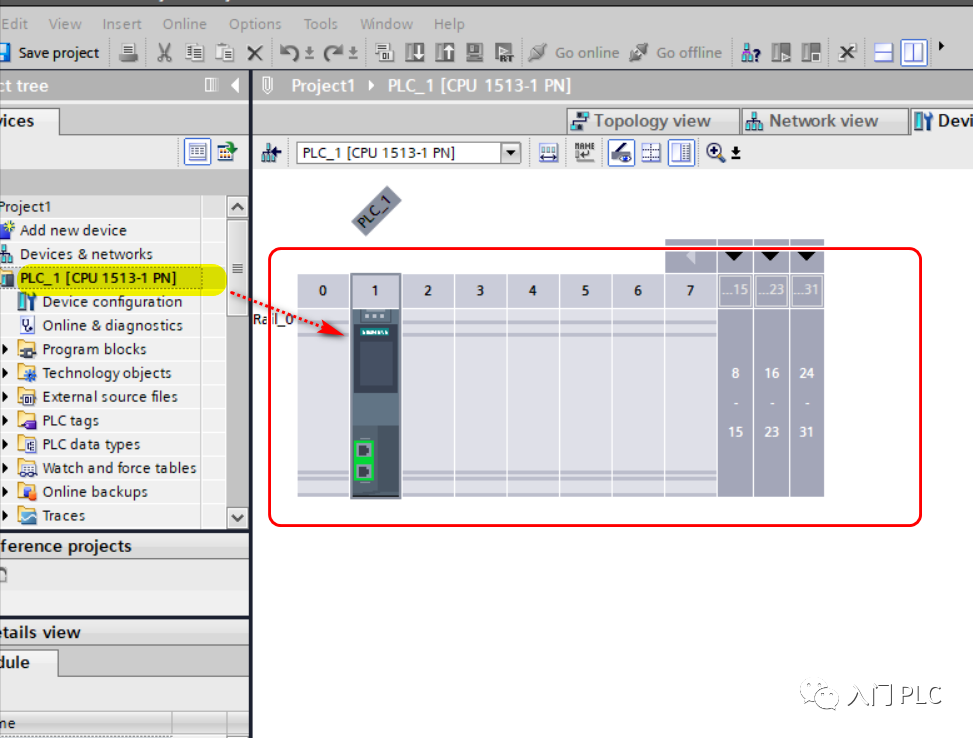Open the PLC_1 device selector dropdown
The height and width of the screenshot is (738, 973).
(511, 152)
